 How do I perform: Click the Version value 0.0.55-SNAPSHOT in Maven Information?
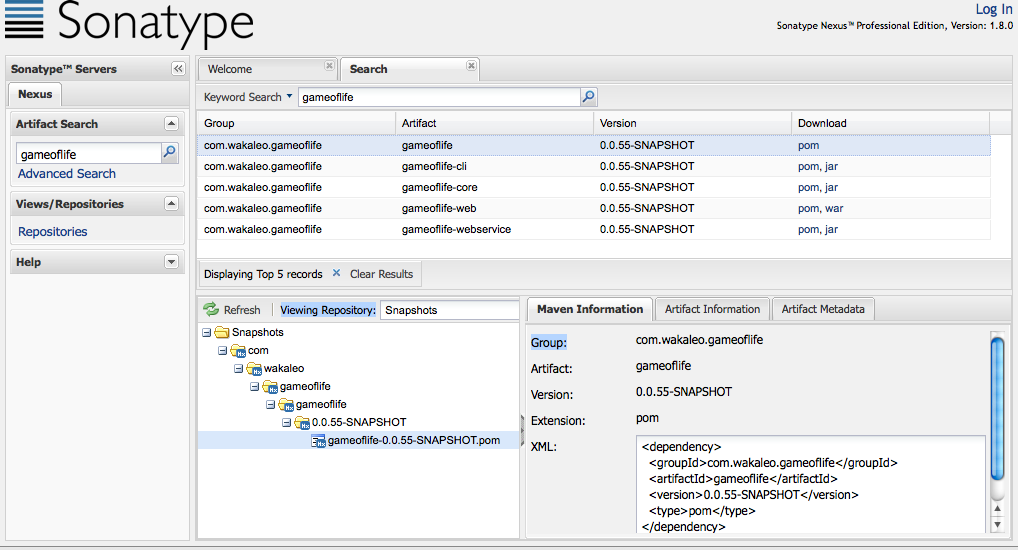click(684, 392)
